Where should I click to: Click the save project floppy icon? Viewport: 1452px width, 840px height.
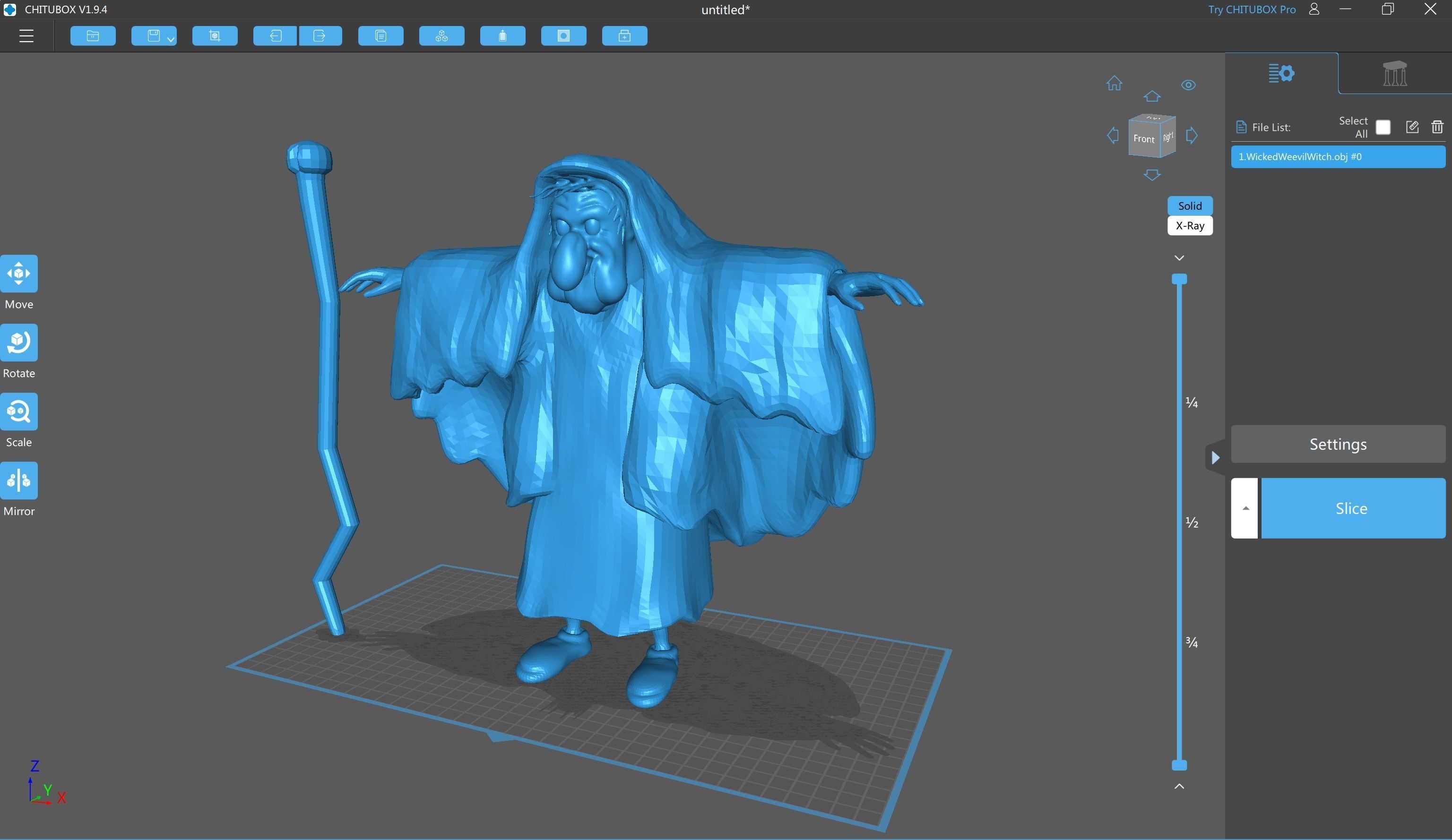pos(153,36)
